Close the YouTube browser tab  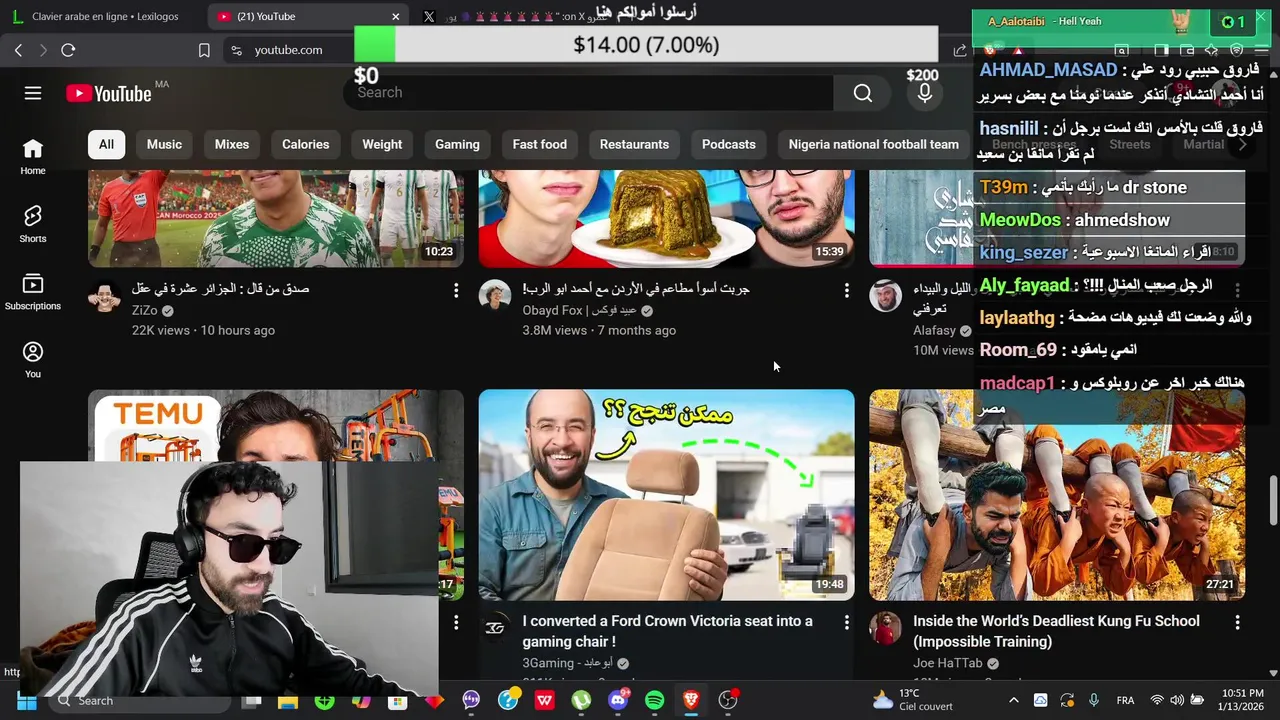coord(396,16)
